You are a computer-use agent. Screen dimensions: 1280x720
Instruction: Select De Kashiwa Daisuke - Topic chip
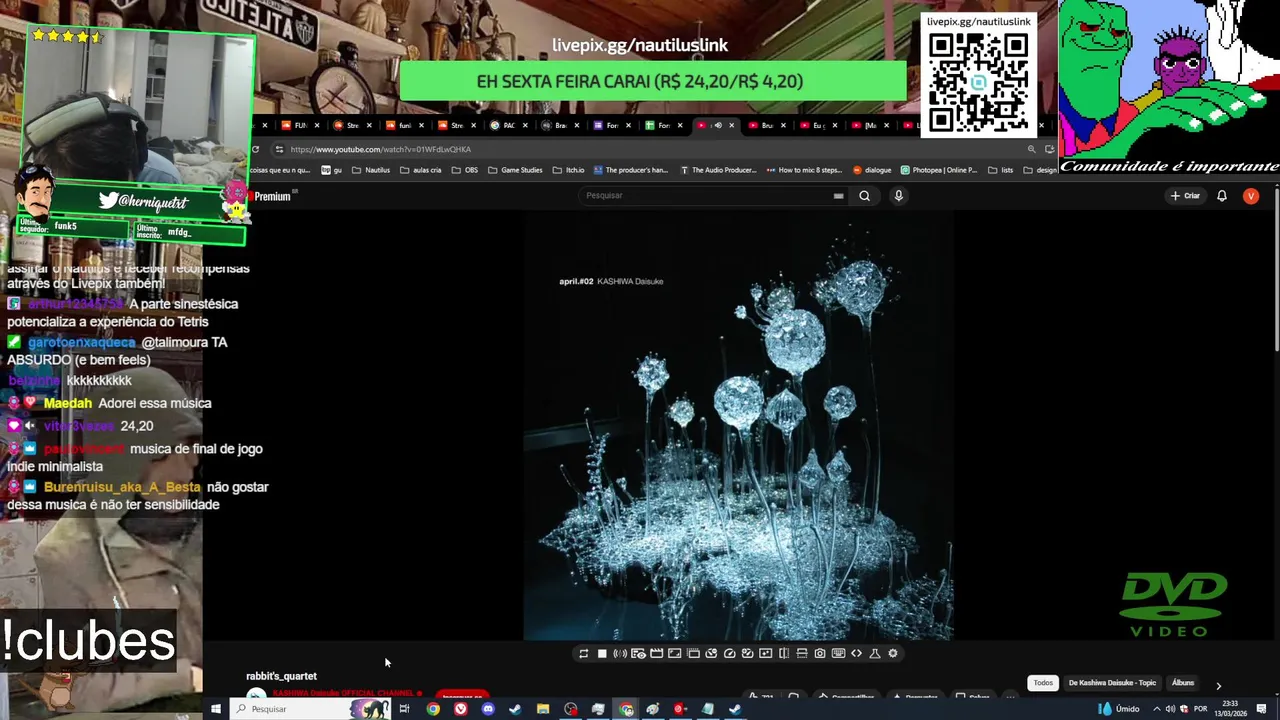pyautogui.click(x=1112, y=683)
